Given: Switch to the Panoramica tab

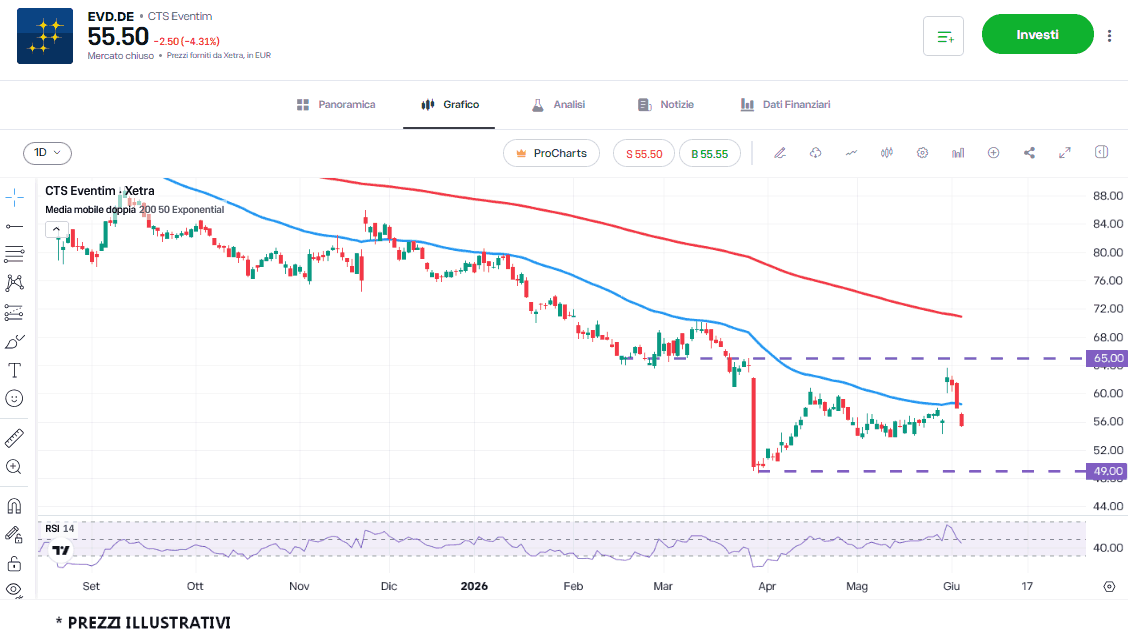Looking at the screenshot, I should click(336, 104).
